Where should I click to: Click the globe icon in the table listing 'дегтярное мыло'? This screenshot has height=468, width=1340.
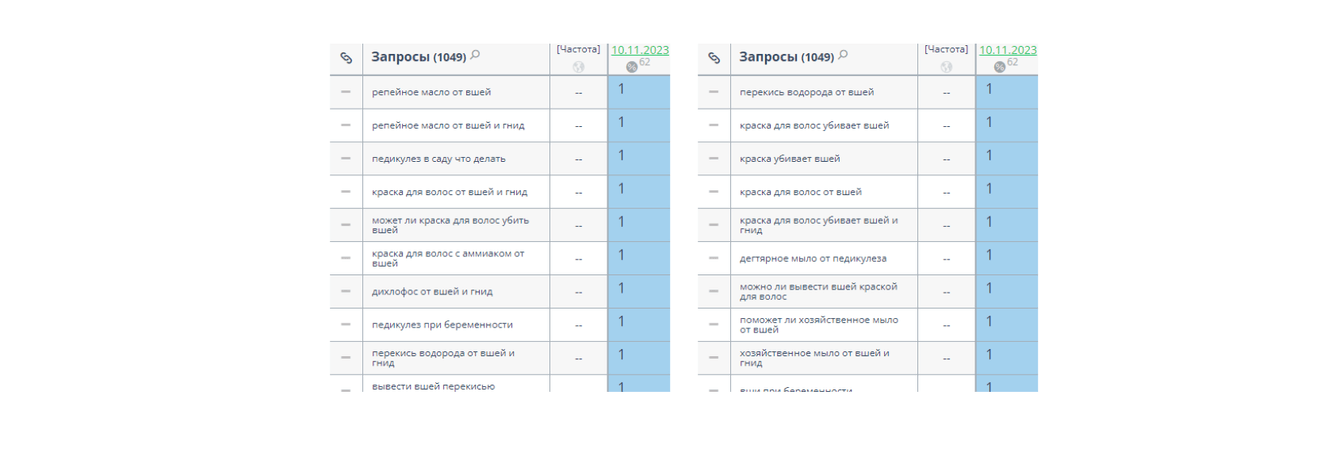click(x=946, y=67)
